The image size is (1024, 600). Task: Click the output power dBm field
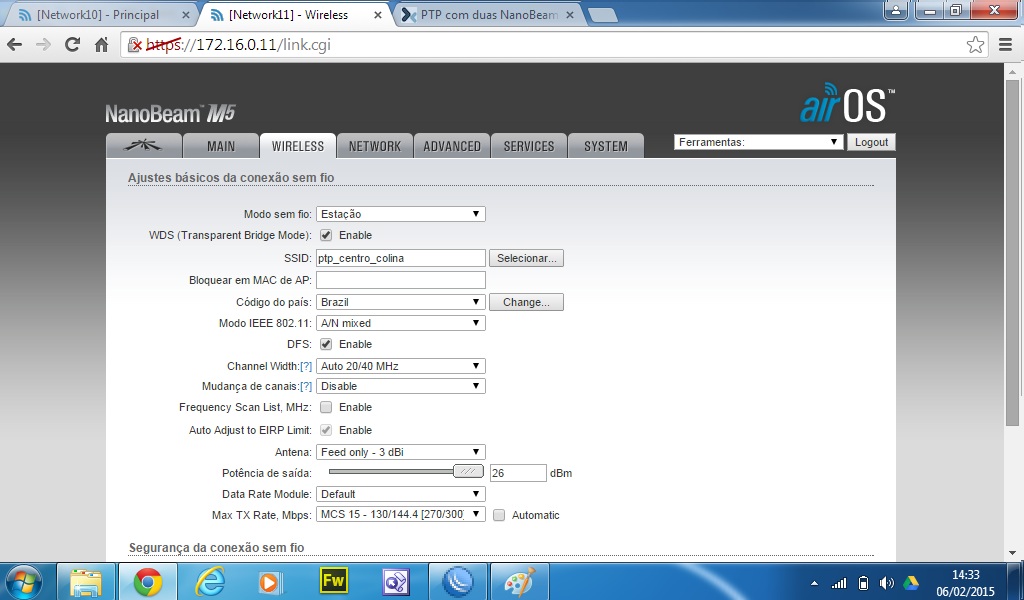pyautogui.click(x=518, y=473)
